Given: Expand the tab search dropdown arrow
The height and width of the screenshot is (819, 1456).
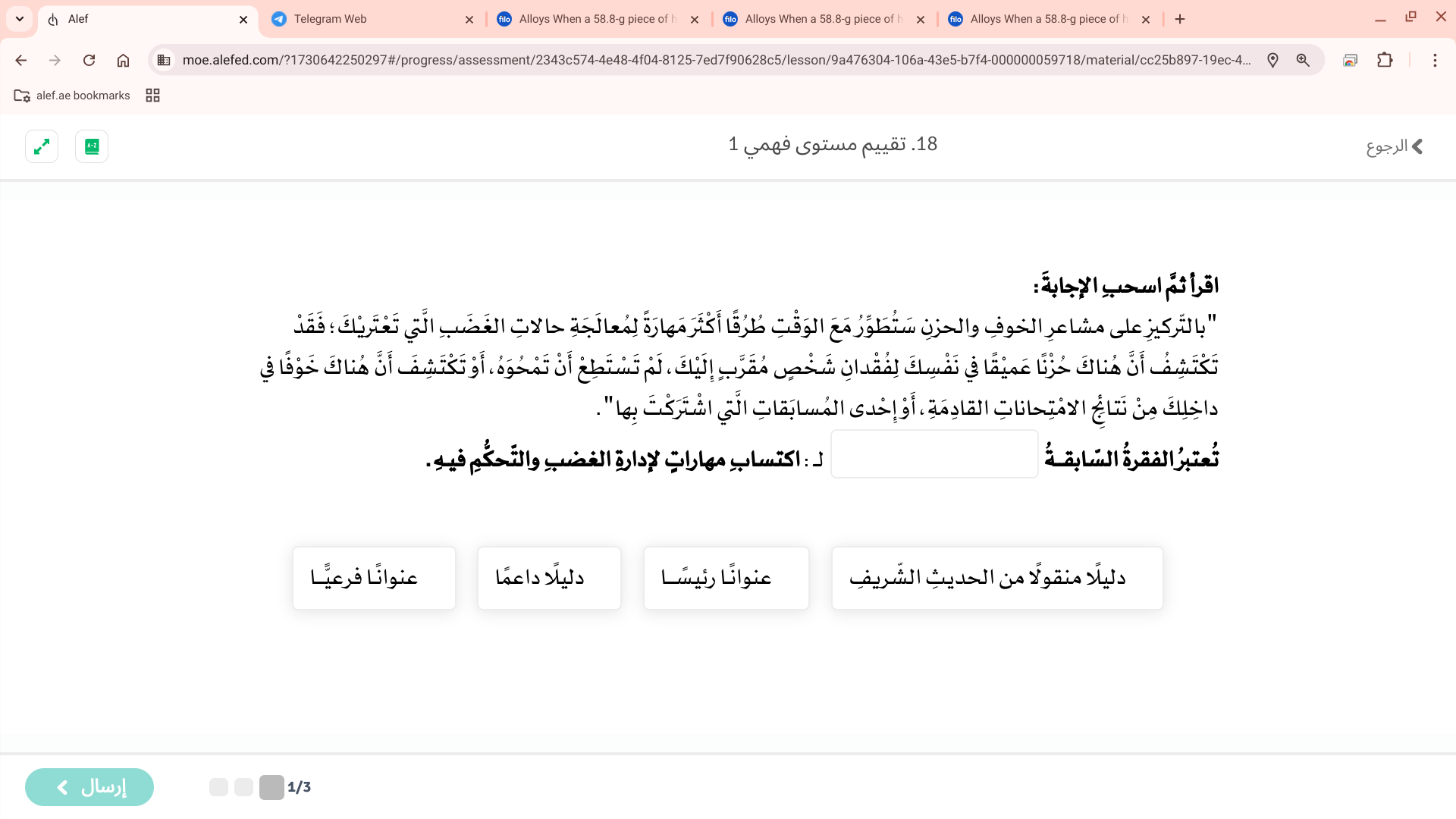Looking at the screenshot, I should pos(20,19).
